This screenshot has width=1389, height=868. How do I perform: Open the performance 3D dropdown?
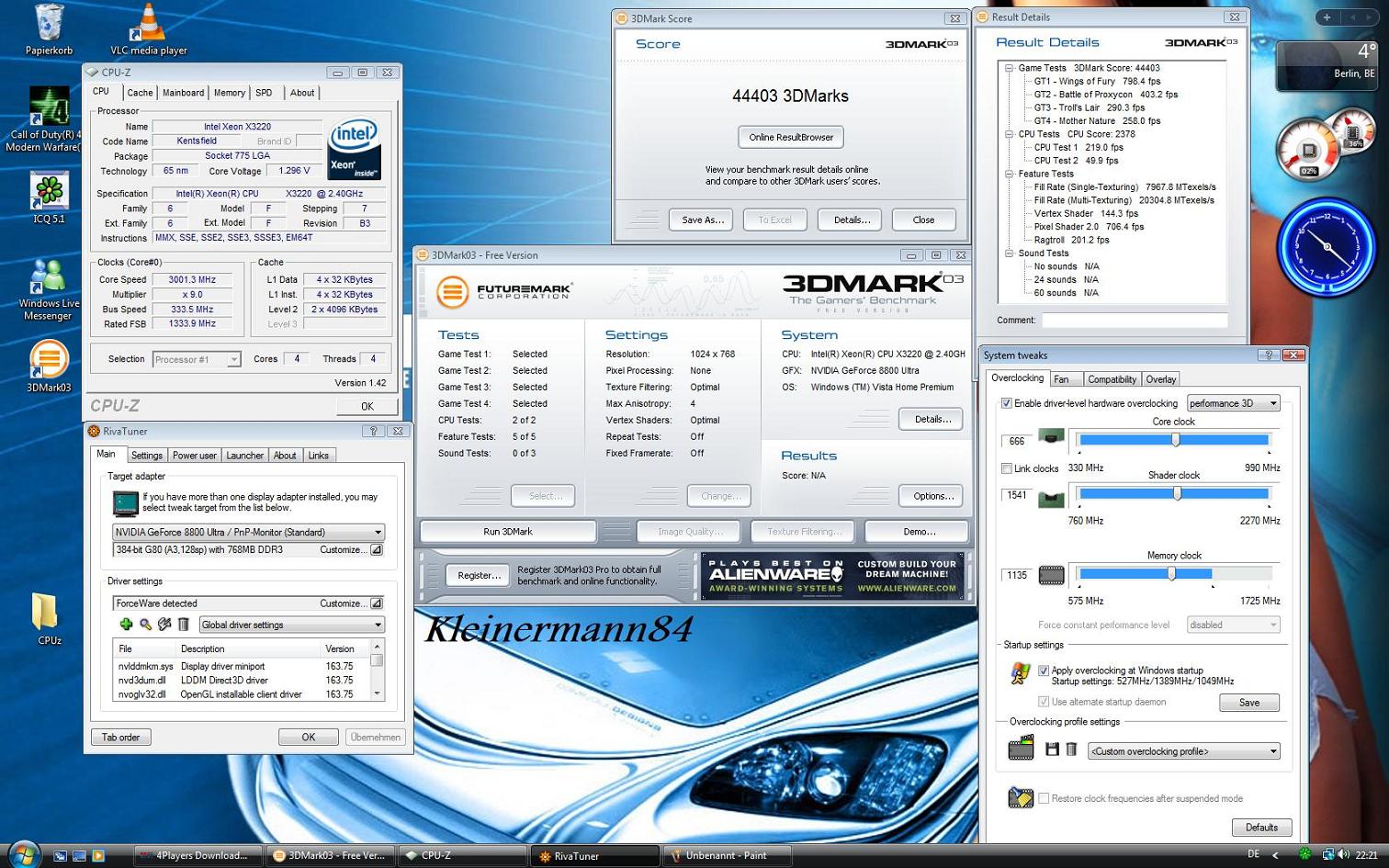coord(1233,403)
